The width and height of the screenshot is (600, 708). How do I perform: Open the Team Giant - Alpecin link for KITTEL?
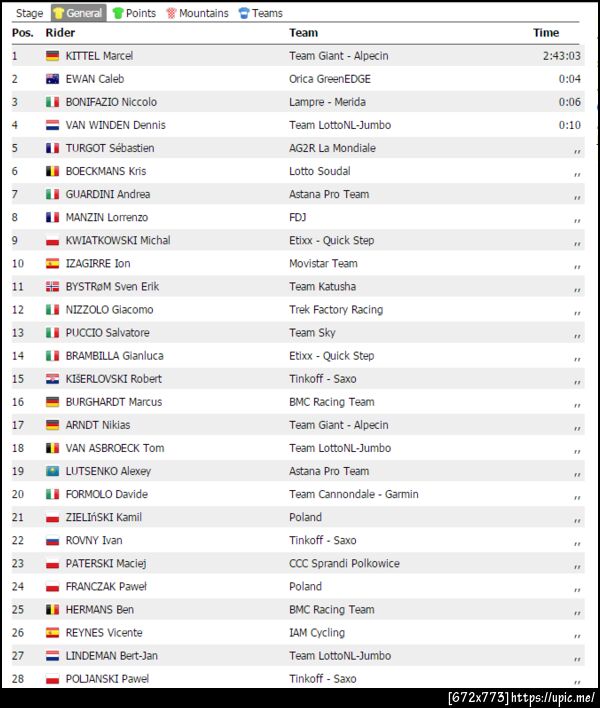pos(338,56)
